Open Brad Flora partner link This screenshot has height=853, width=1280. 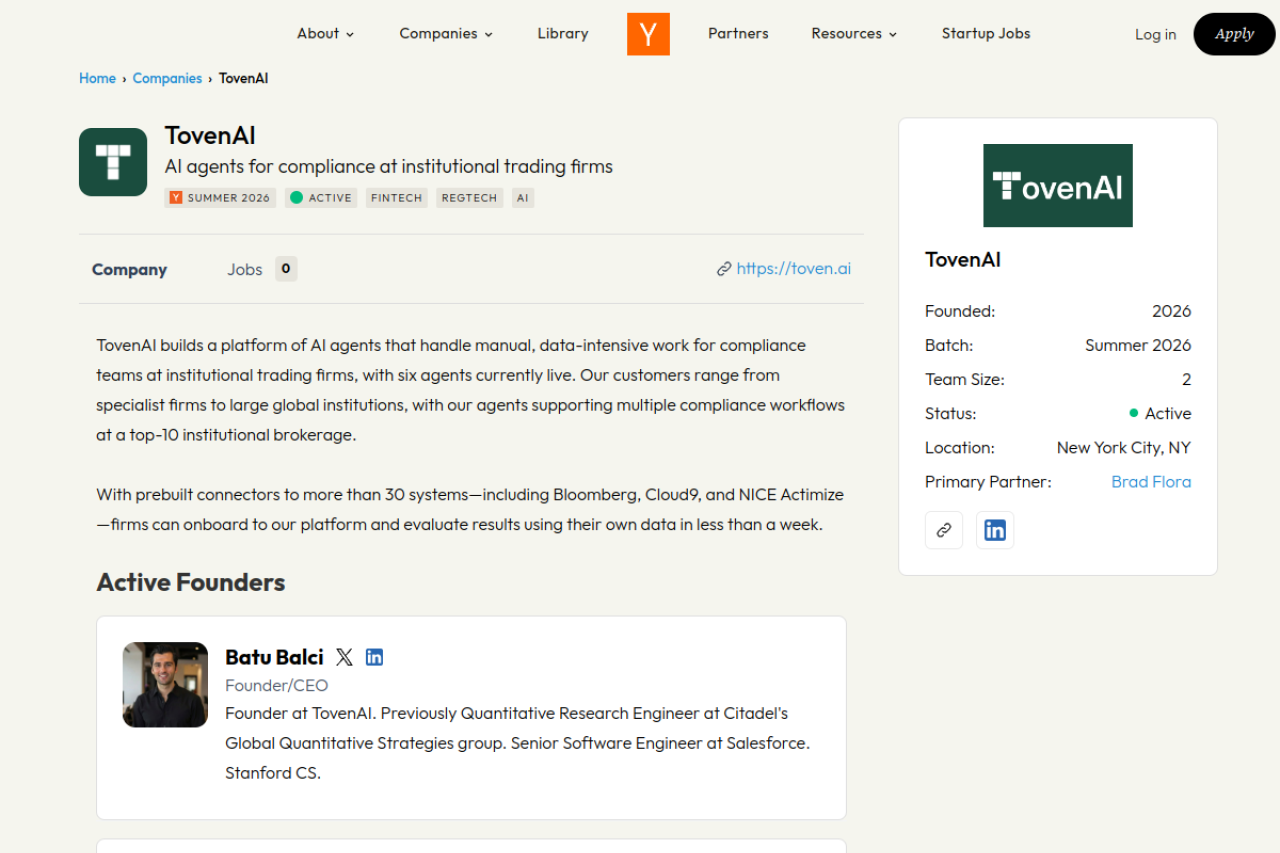(1151, 482)
